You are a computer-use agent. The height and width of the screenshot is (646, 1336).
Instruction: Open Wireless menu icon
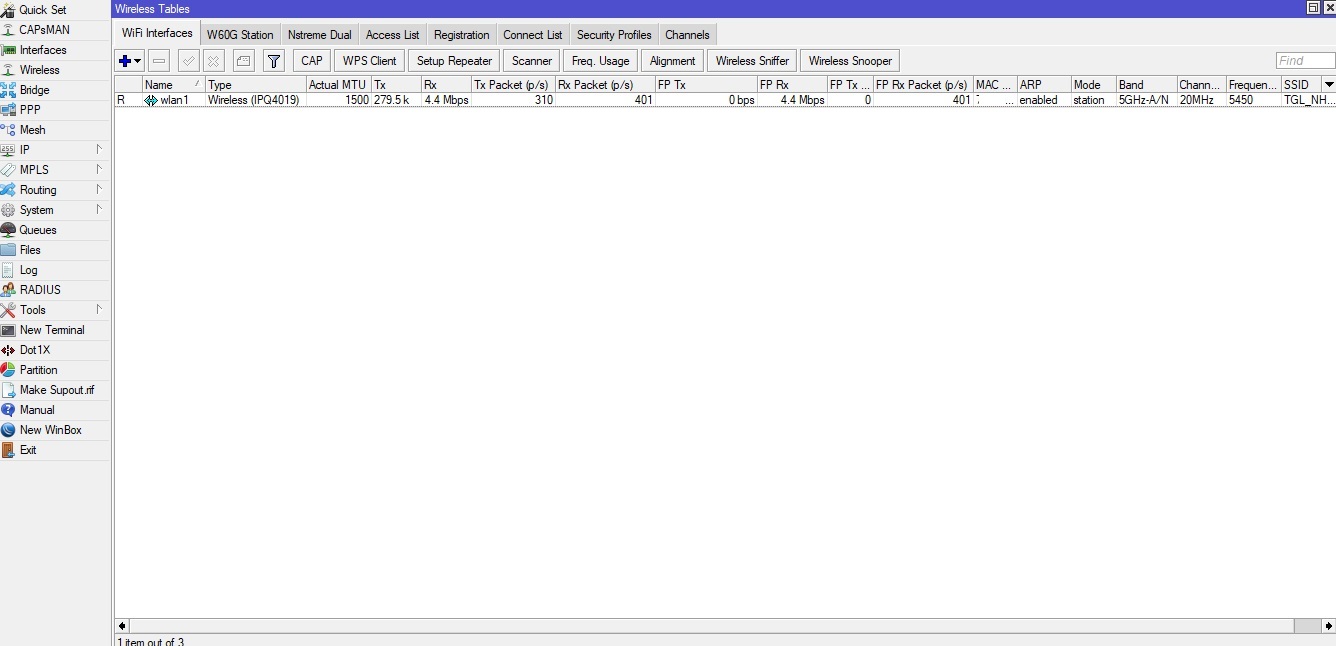tap(8, 70)
